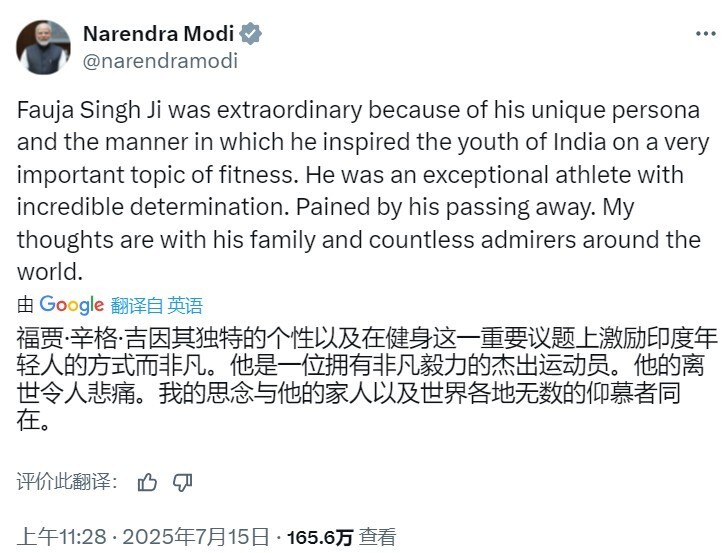Click the 上午11:28 timestamp

62,537
